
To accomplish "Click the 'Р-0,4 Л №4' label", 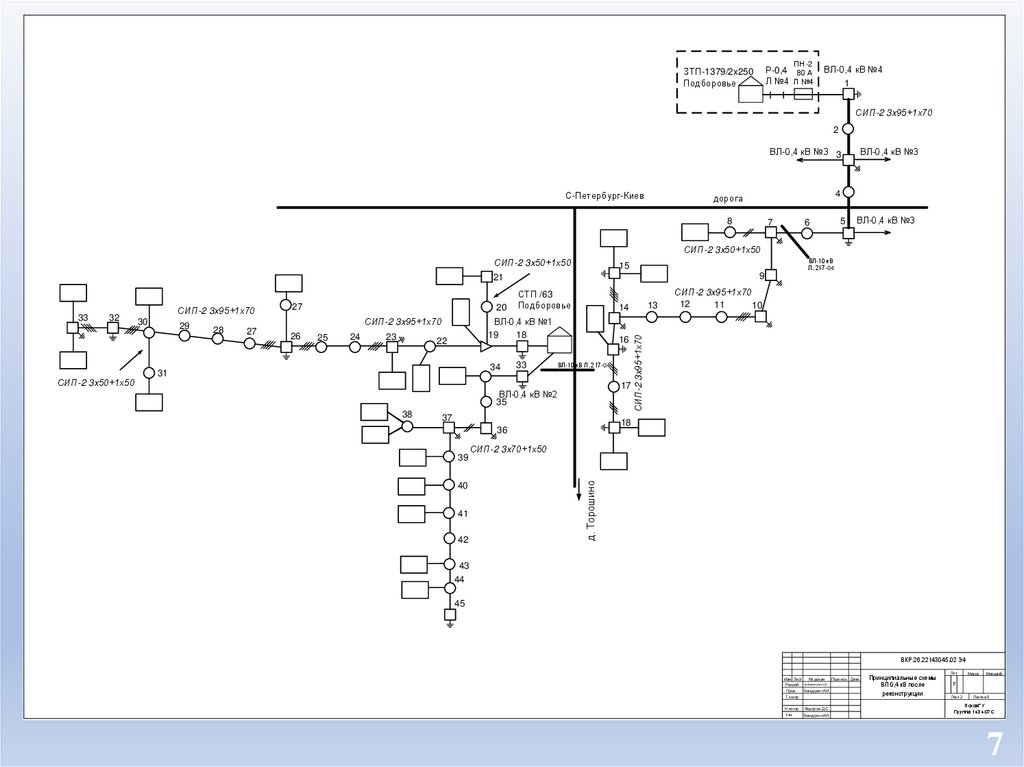I will [x=777, y=76].
